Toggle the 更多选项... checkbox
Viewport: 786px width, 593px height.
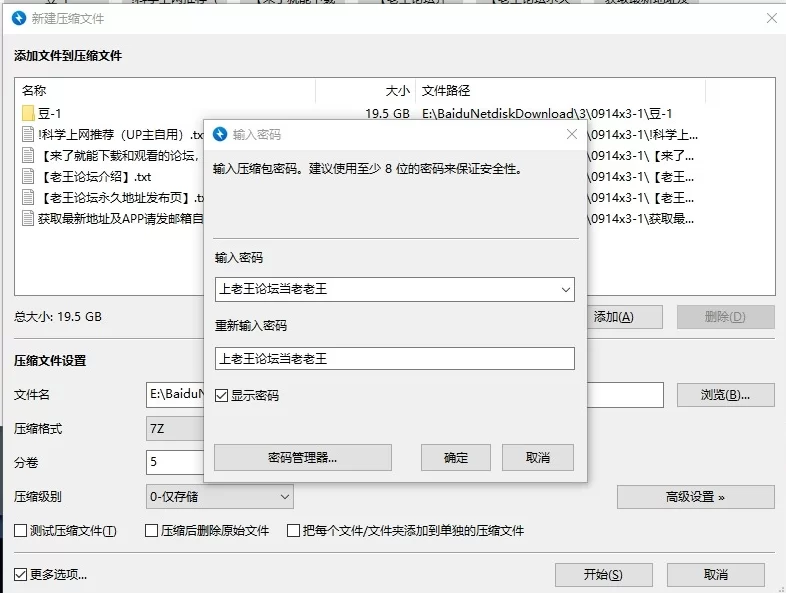21,574
